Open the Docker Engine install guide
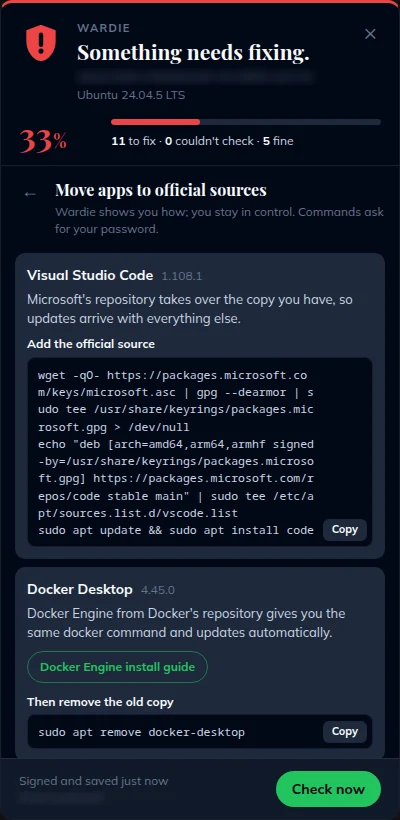This screenshot has height=820, width=400. click(x=117, y=667)
